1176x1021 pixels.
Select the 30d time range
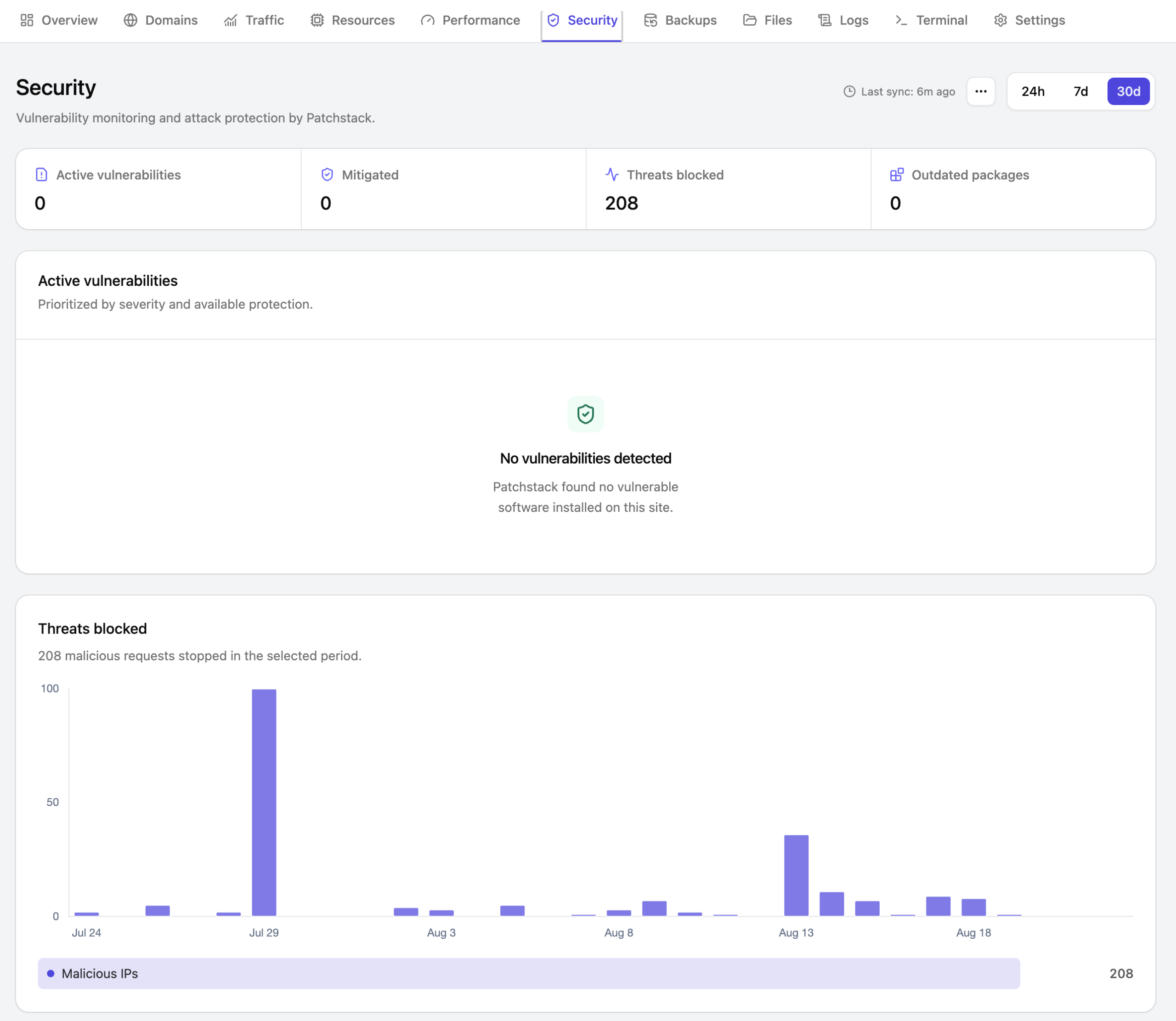tap(1128, 91)
